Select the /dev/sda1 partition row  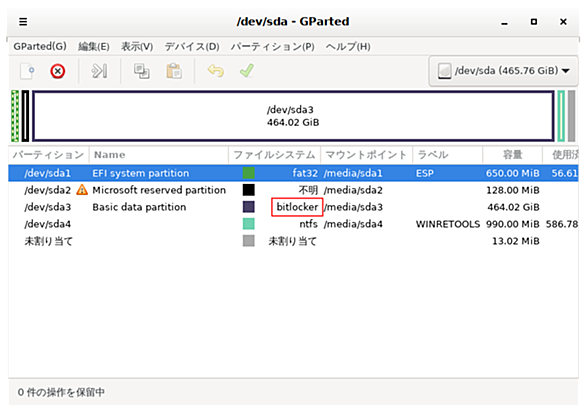293,173
